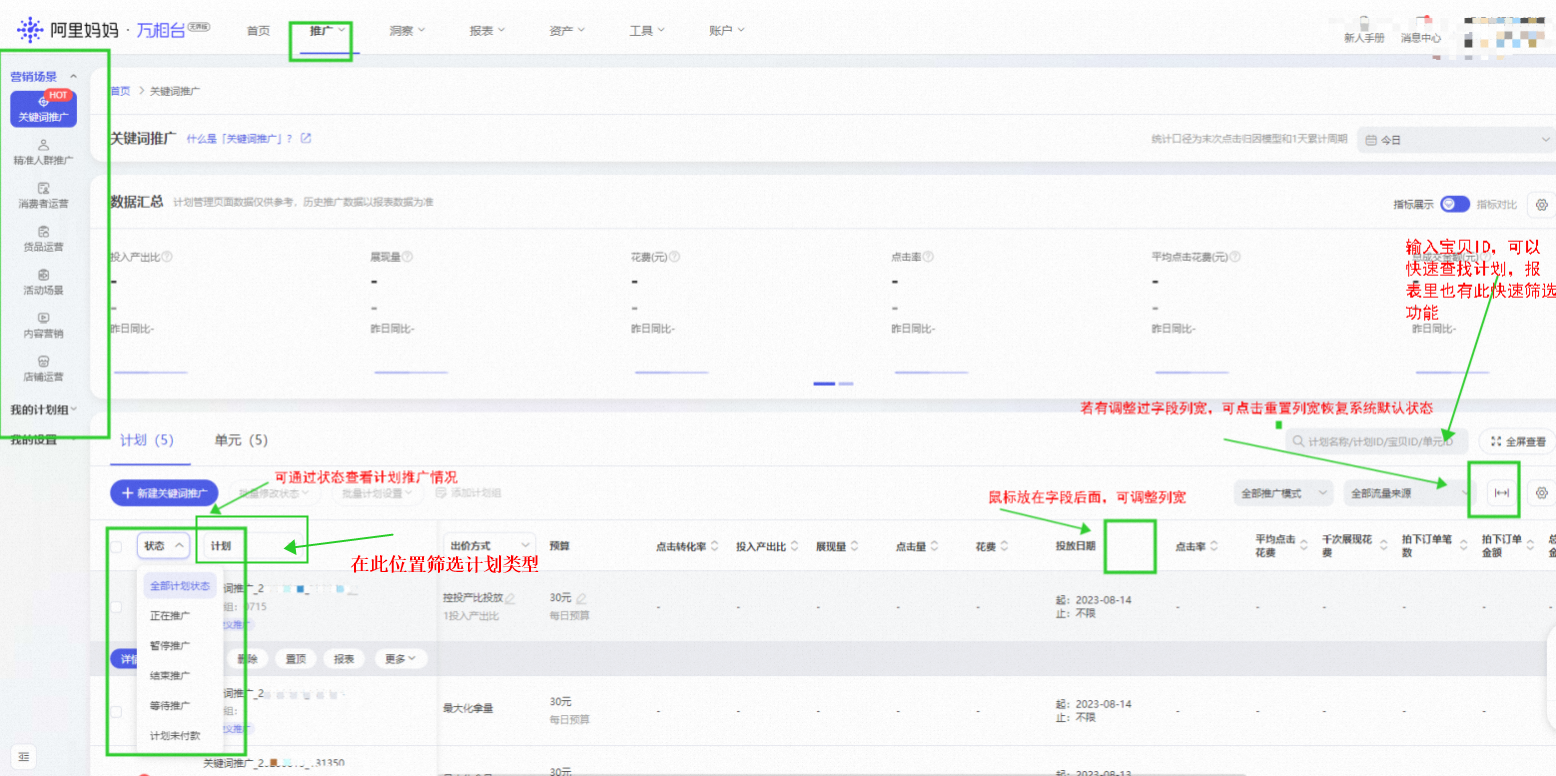Screen dimensions: 1556x776
Task: Open 消费者运营 in the sidebar
Action: click(43, 196)
